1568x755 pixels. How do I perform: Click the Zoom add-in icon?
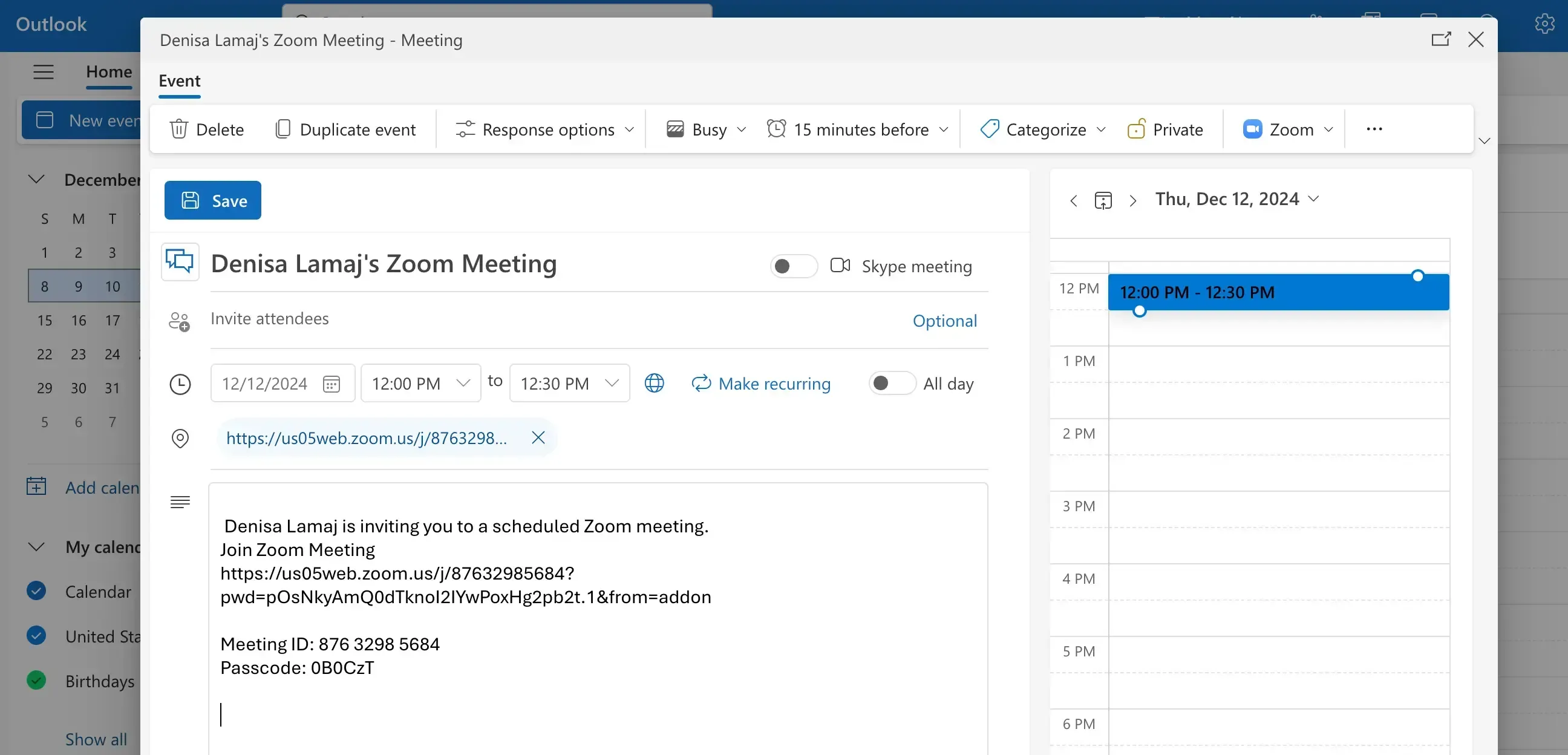[1252, 129]
